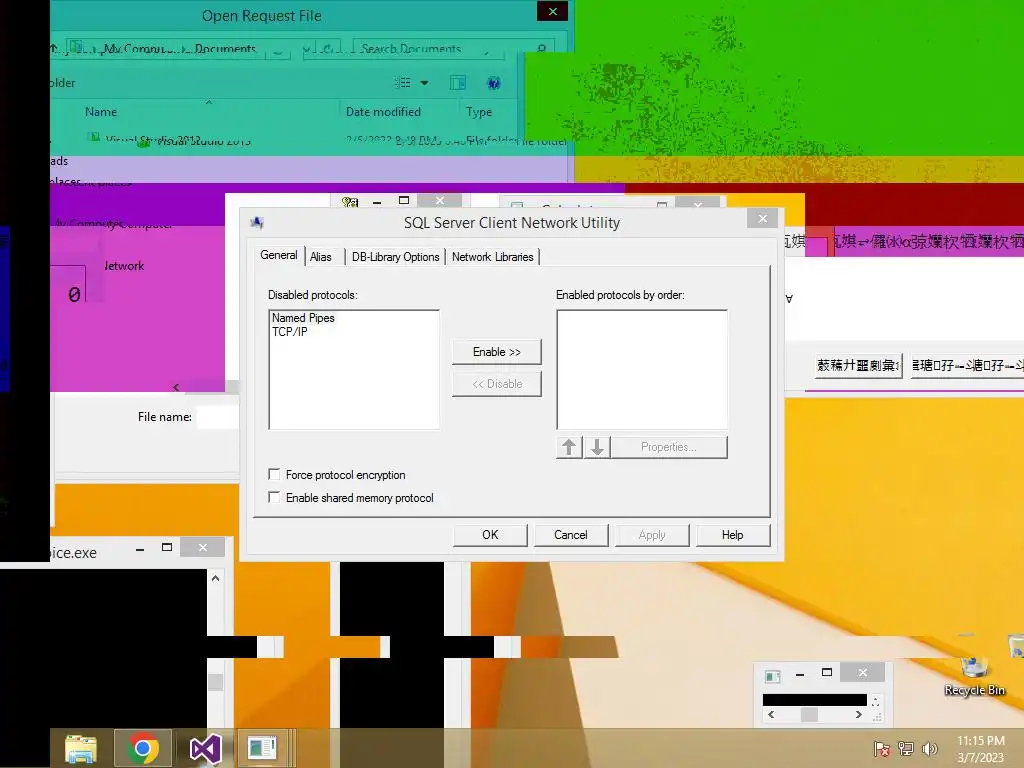Confirm with the OK button

[x=490, y=535]
